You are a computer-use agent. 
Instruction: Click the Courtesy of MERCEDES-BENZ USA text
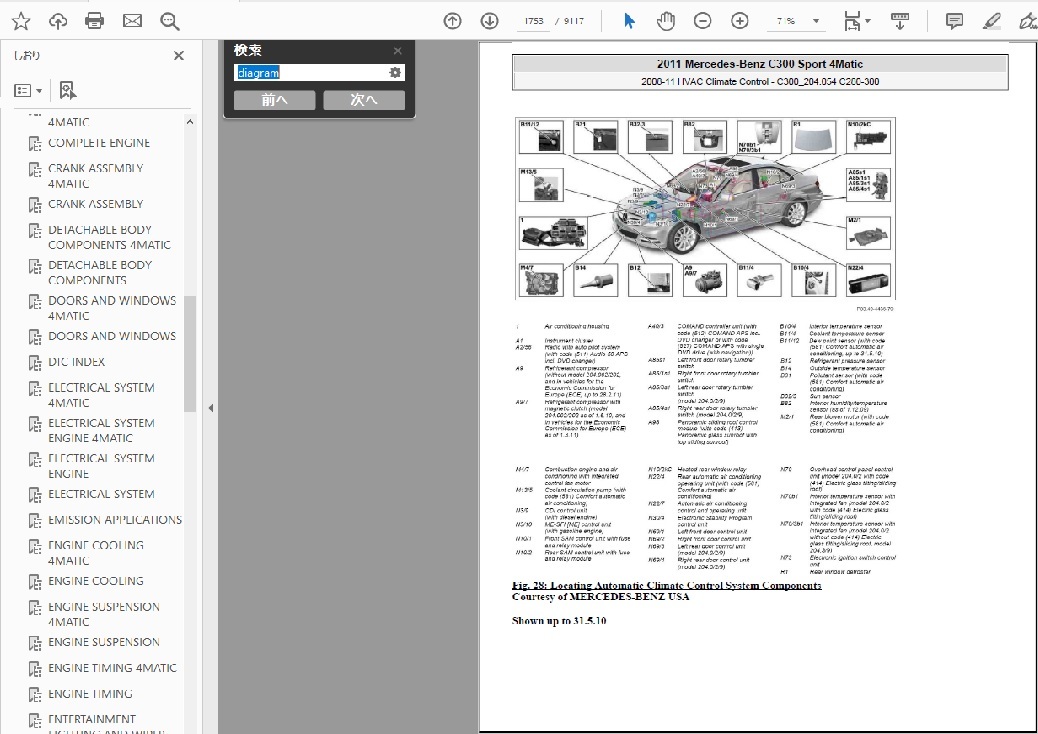pyautogui.click(x=600, y=596)
